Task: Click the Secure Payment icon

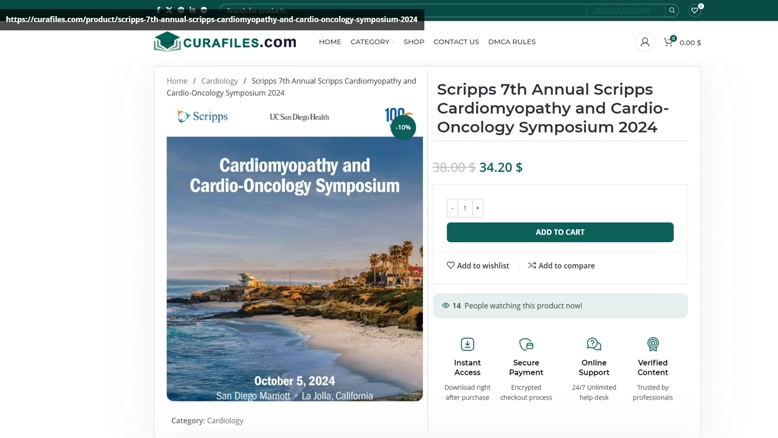Action: click(526, 344)
